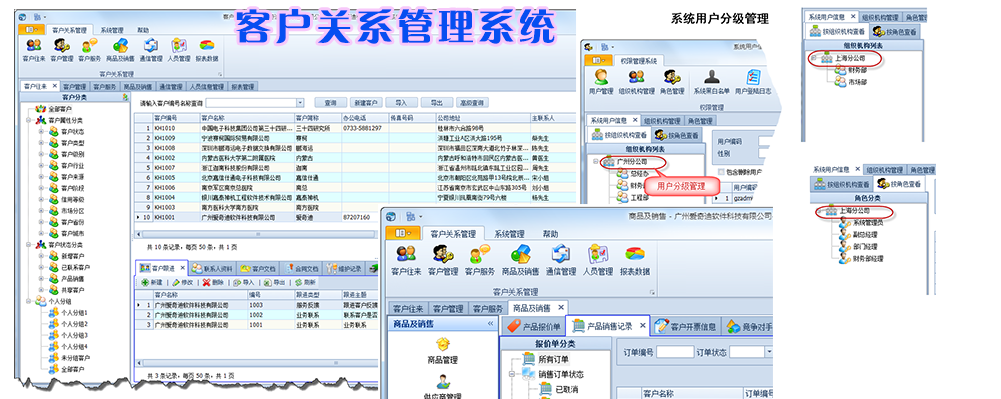Select the 系统黑白名单 silhouette icon
1001x399 pixels.
(712, 77)
